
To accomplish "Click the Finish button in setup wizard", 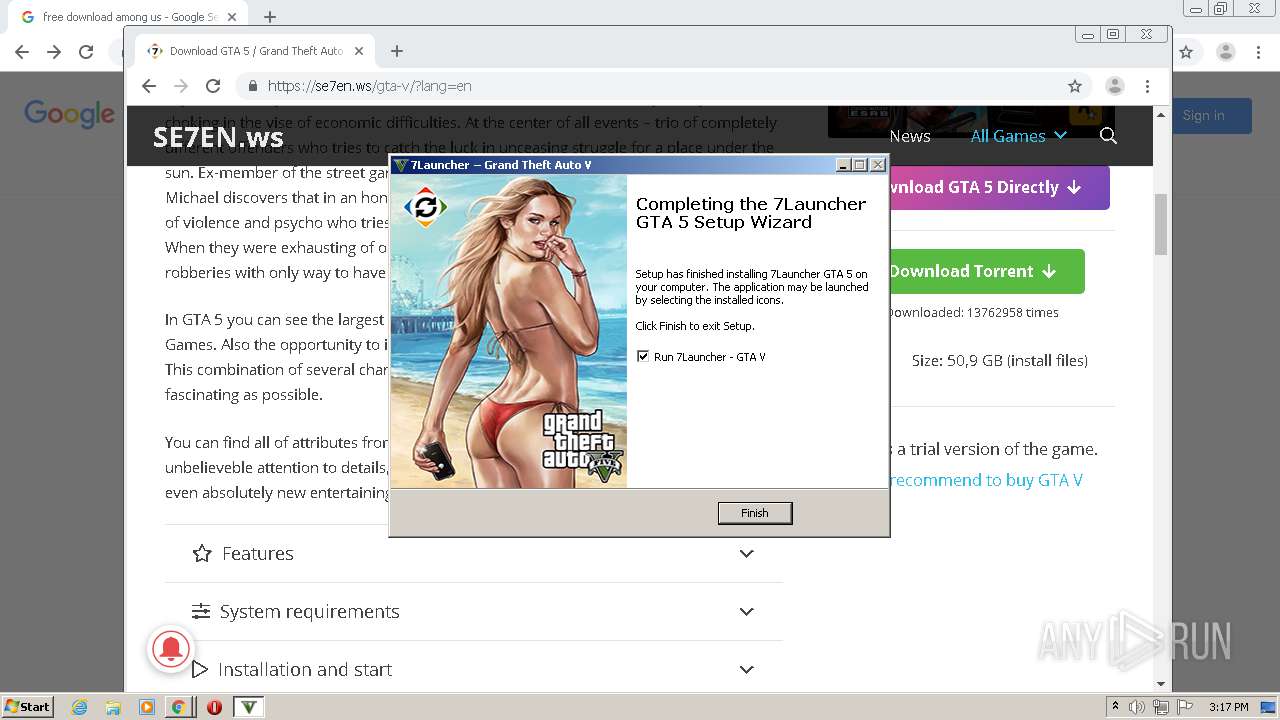I will [x=755, y=513].
